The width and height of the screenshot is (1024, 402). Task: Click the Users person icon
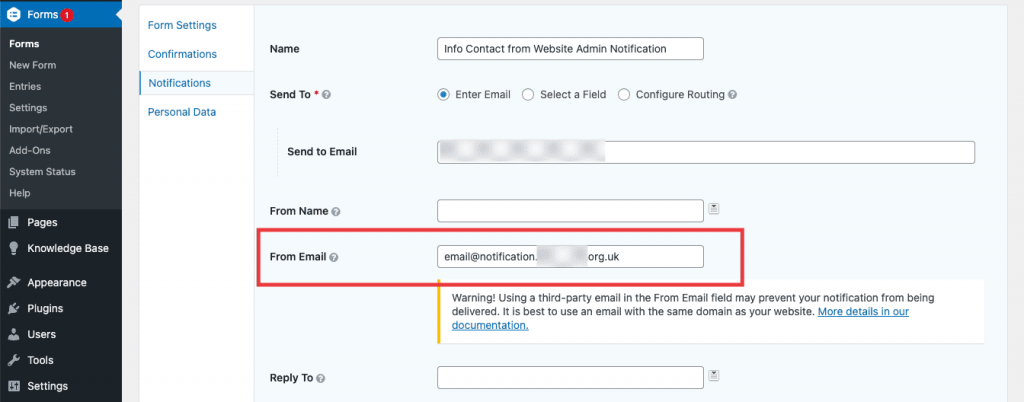13,334
